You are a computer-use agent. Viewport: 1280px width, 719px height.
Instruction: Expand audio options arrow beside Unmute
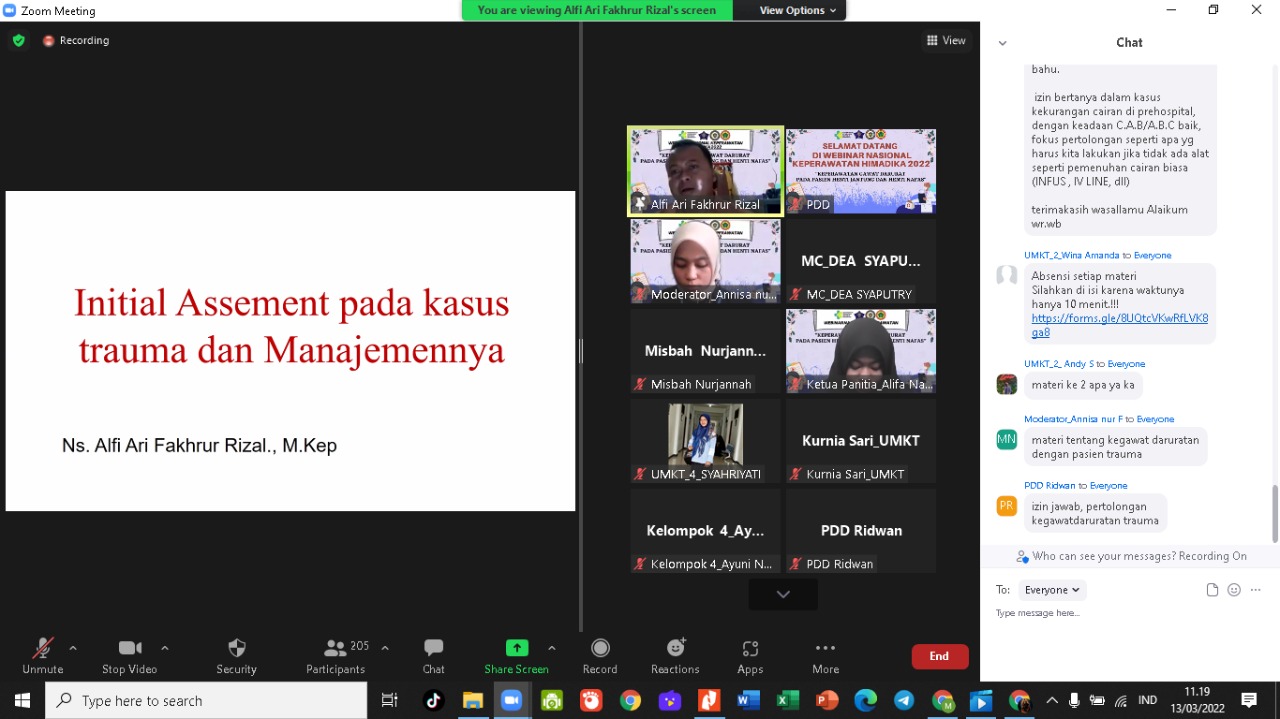point(73,648)
